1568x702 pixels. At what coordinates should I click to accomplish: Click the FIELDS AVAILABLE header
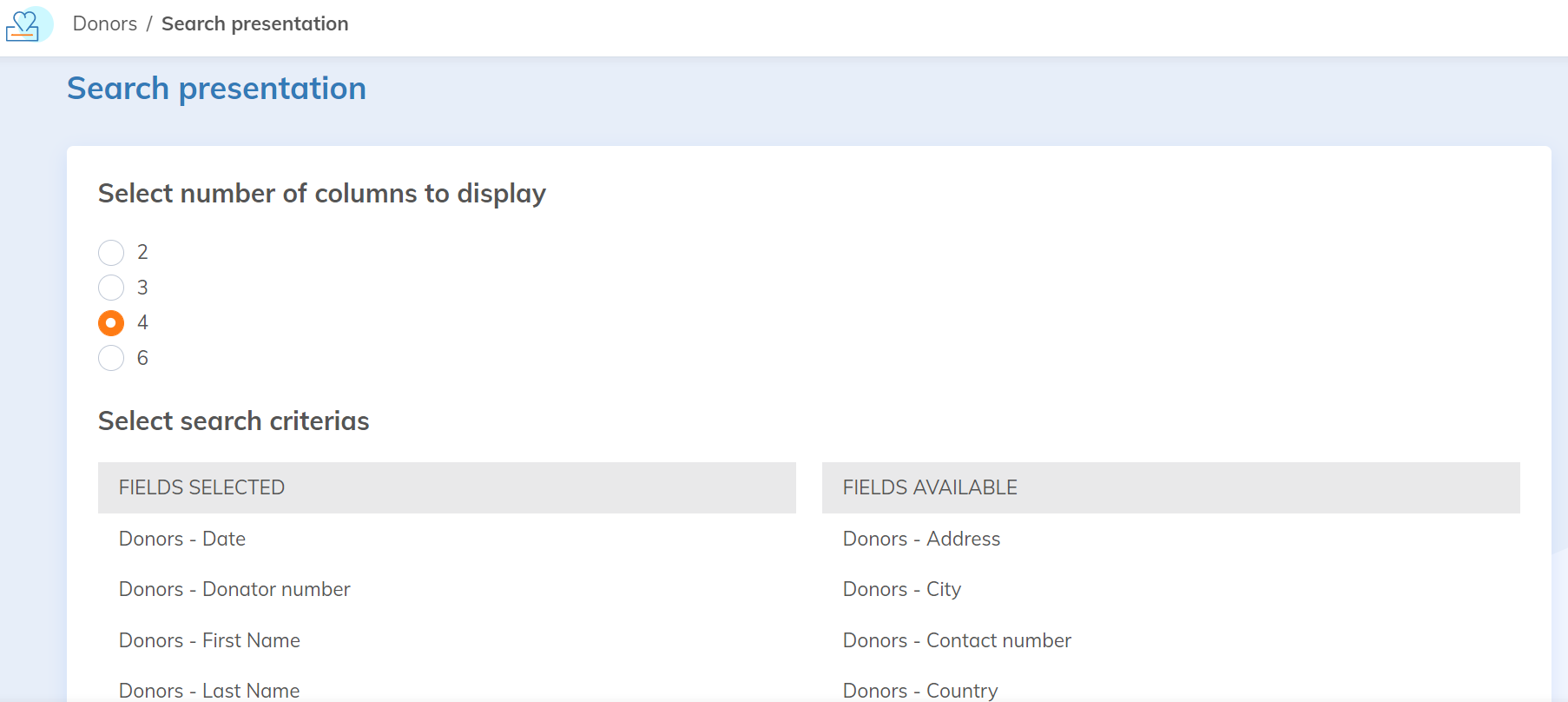coord(929,487)
